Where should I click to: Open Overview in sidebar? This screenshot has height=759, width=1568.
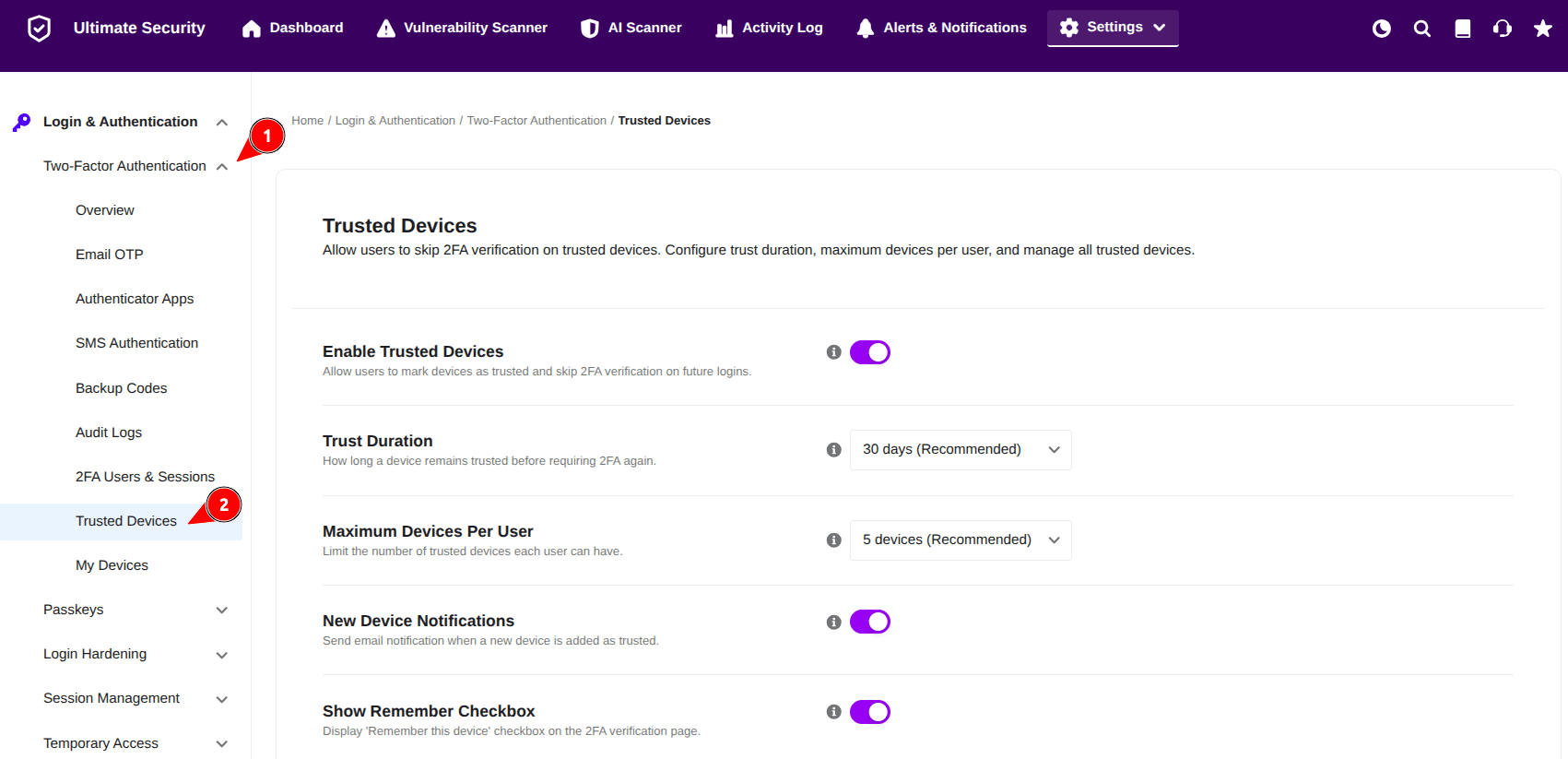coord(105,210)
